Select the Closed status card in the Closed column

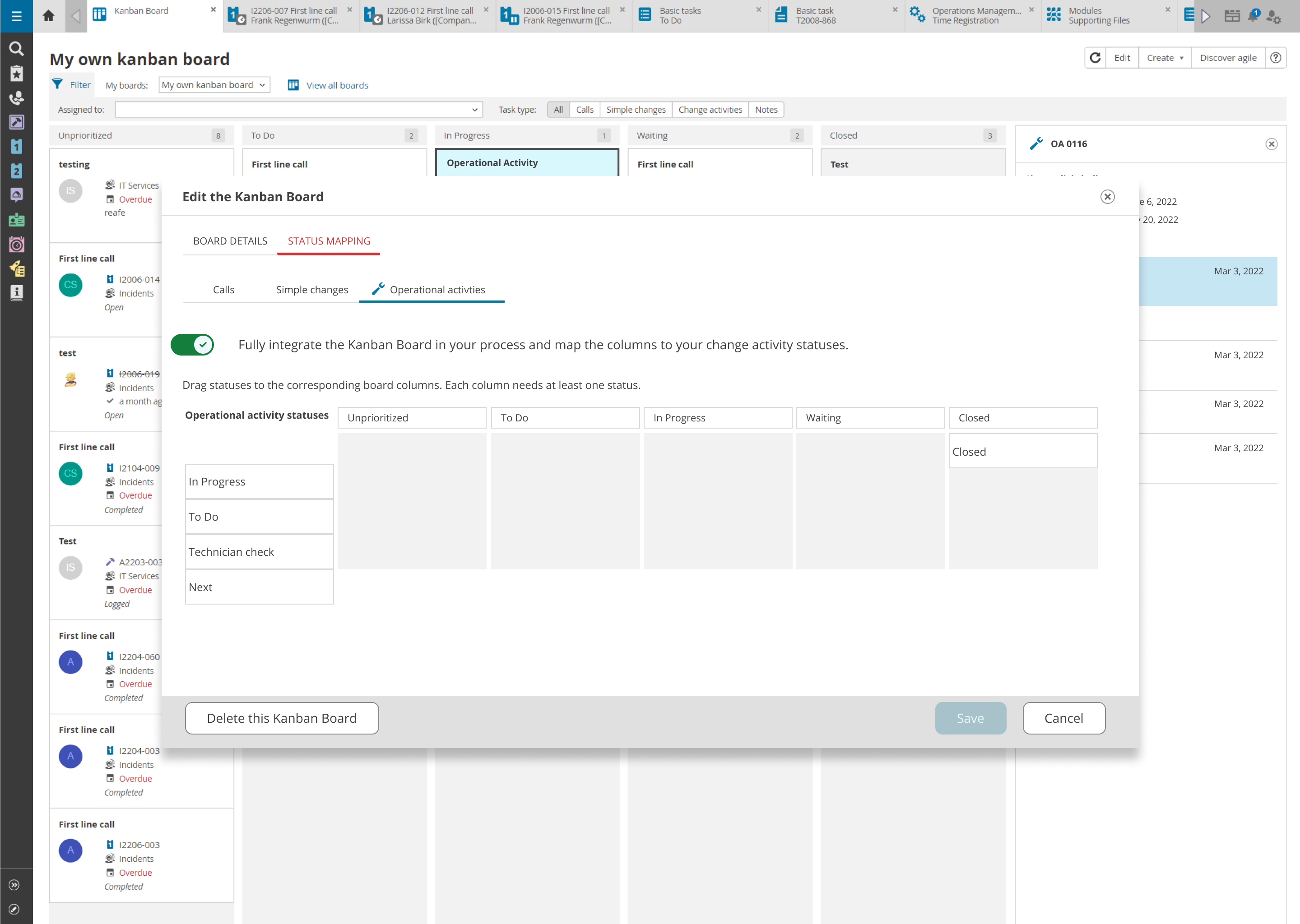(x=1023, y=451)
